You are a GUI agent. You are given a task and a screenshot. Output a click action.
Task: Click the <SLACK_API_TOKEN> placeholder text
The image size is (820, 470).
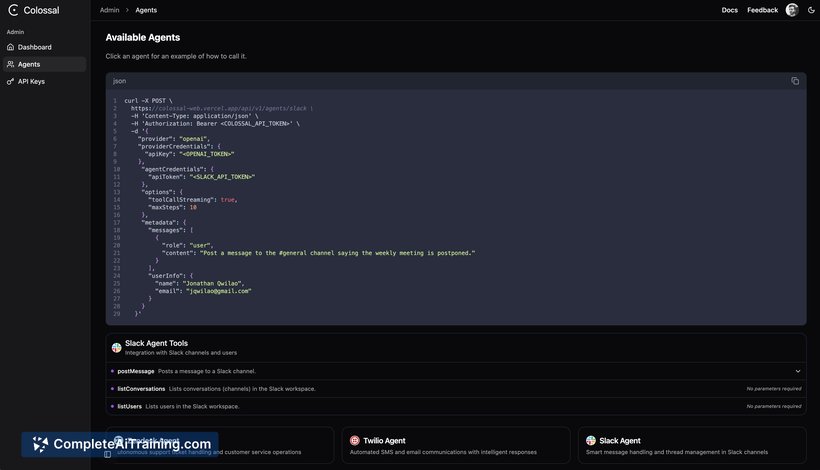coord(222,177)
